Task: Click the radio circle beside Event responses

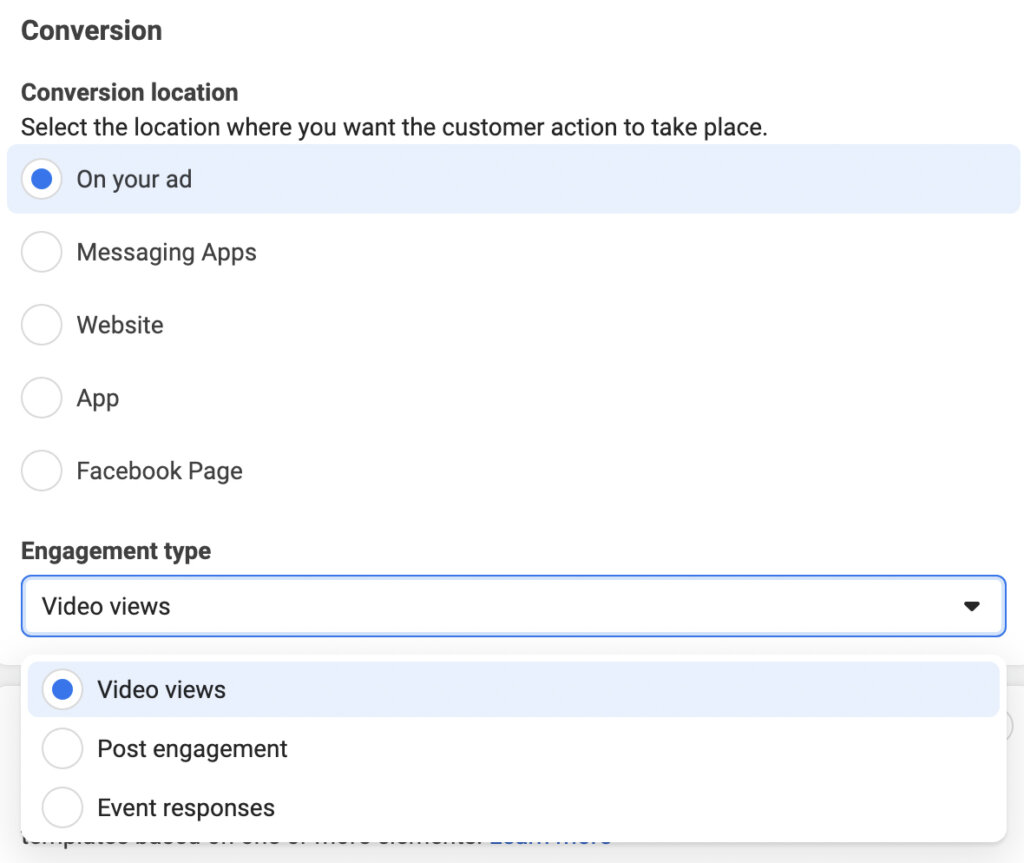Action: (x=62, y=807)
